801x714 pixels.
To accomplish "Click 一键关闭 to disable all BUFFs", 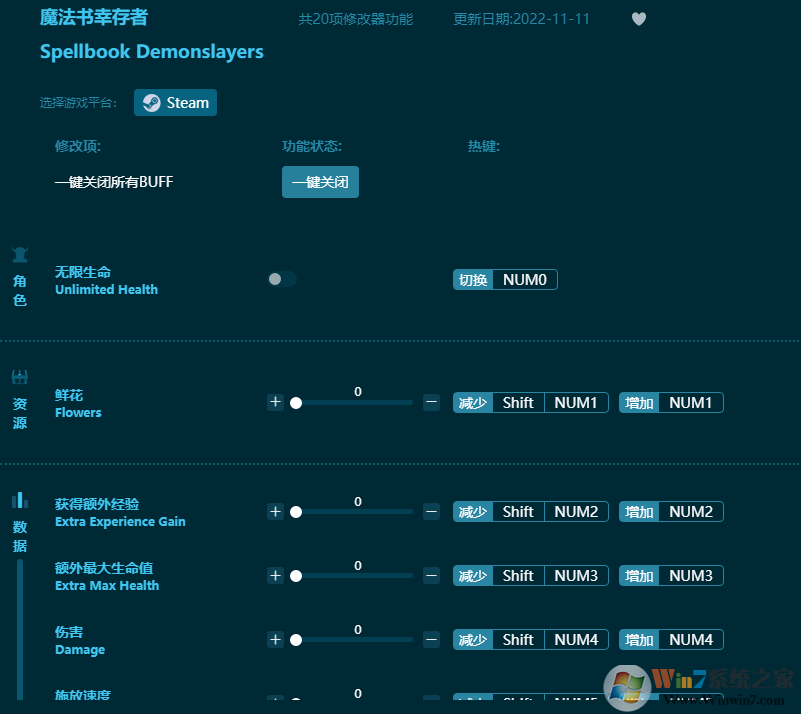I will (x=320, y=182).
